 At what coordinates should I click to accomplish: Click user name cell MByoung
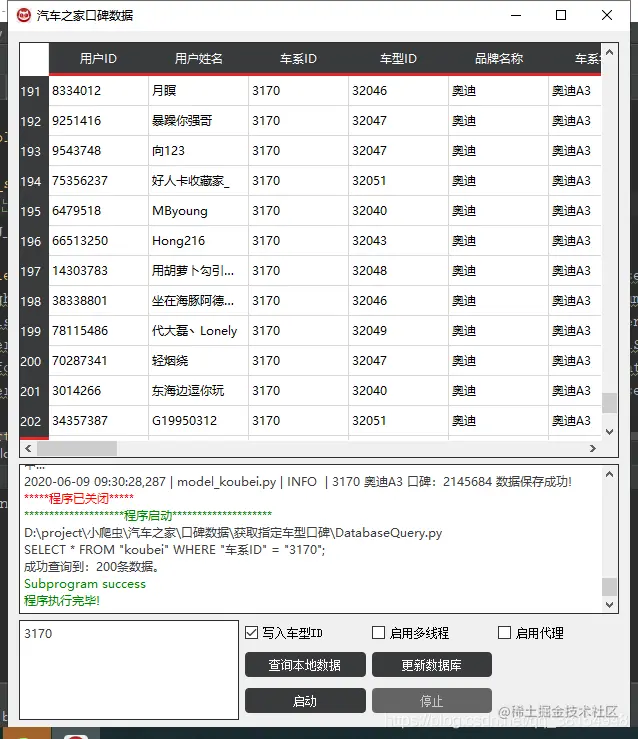pos(198,211)
